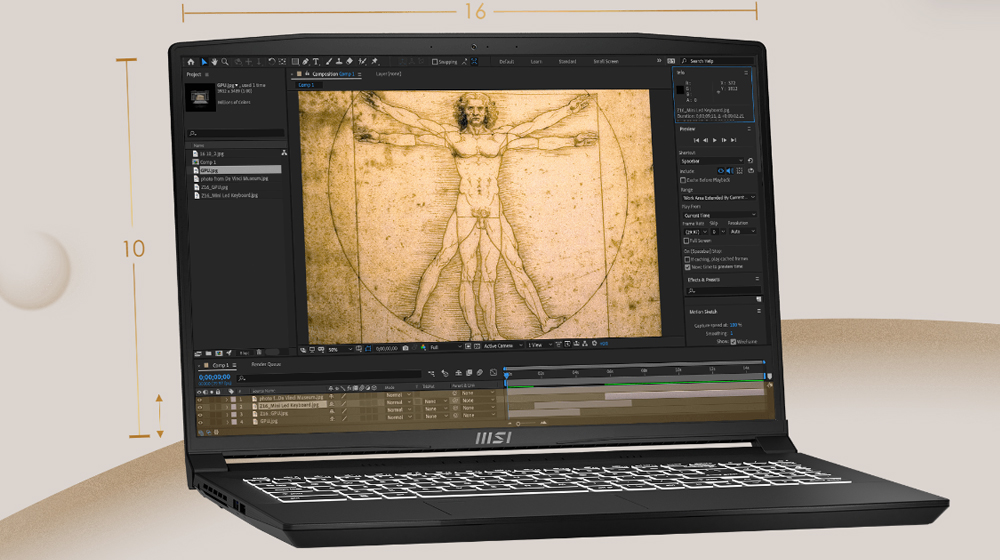Image resolution: width=1000 pixels, height=560 pixels.
Task: Select layer 3 Z16_GPU.jpg in timeline
Action: tap(276, 414)
